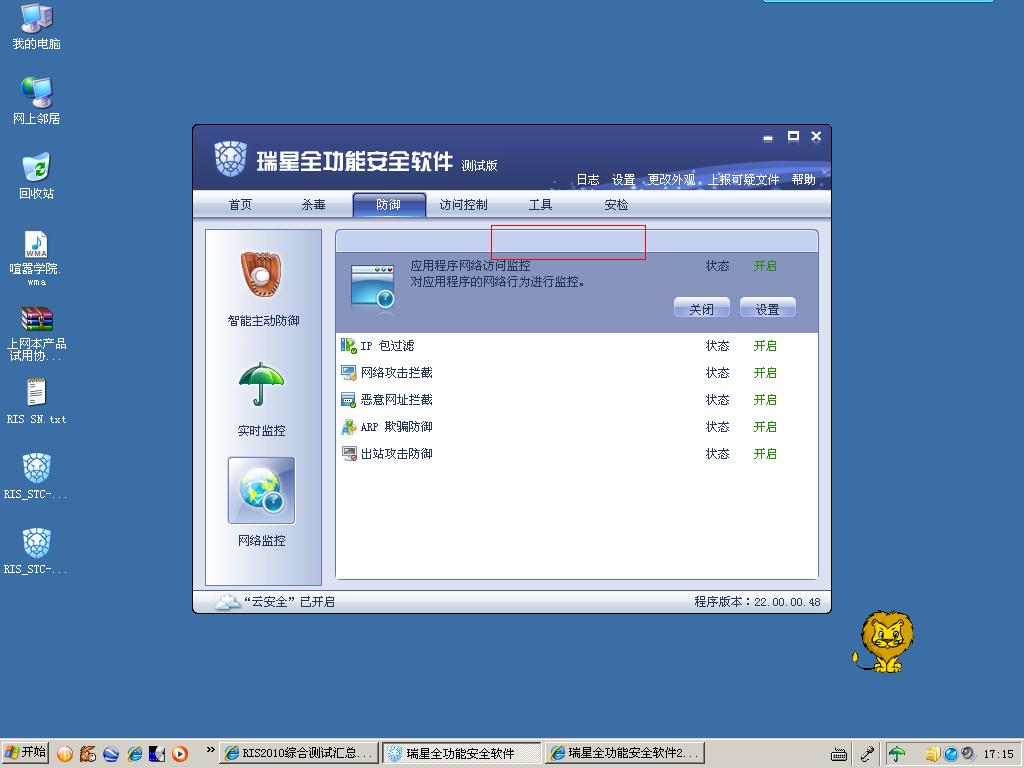Click the keyboard tray icon
This screenshot has height=768, width=1024.
coord(839,755)
